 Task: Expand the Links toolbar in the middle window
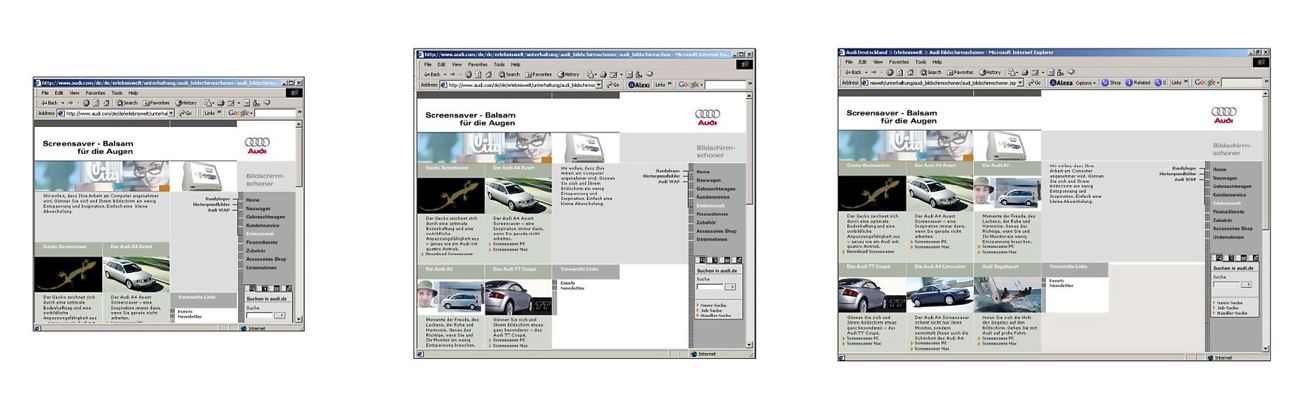669,84
